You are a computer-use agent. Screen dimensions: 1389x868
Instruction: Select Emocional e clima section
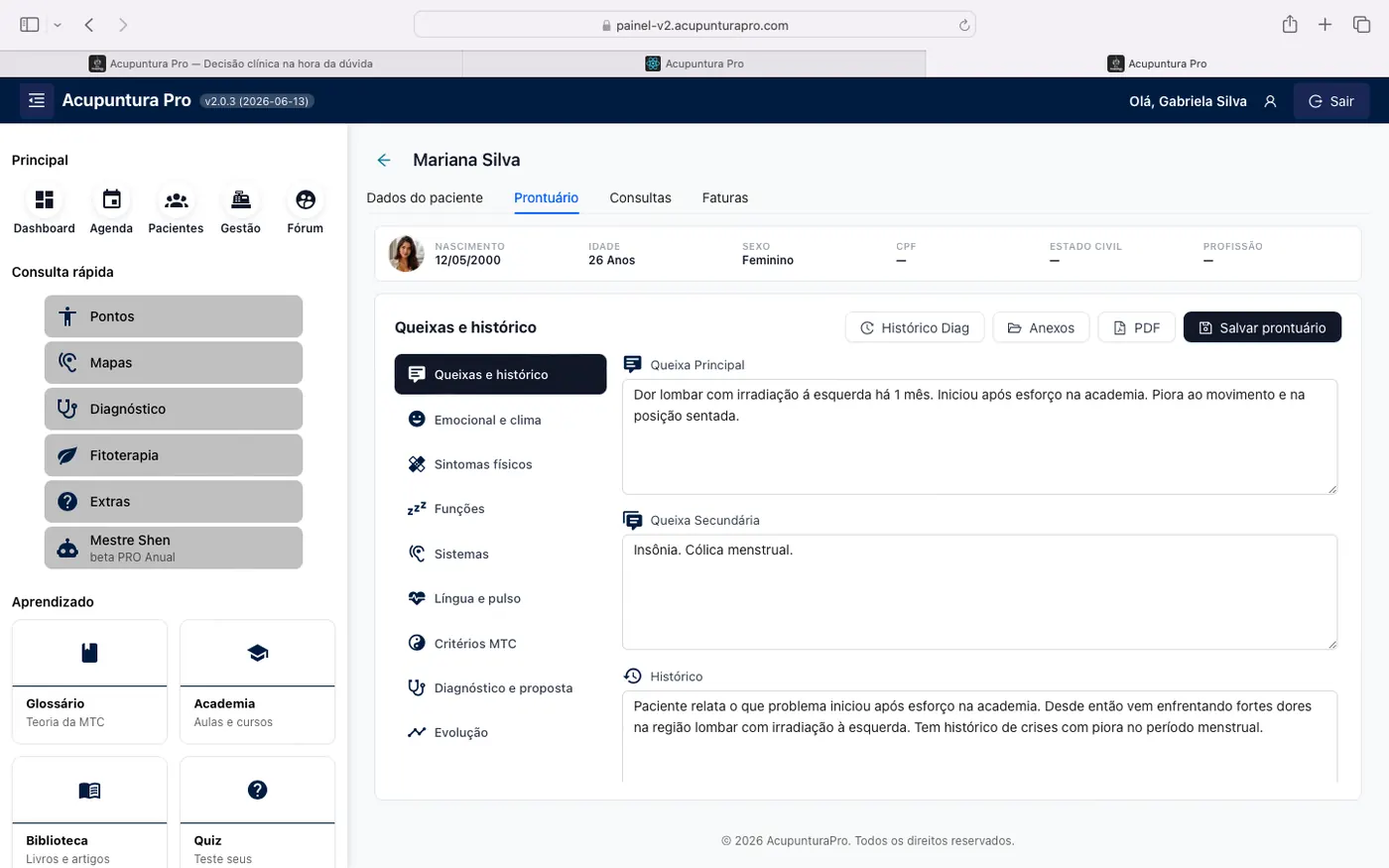pyautogui.click(x=500, y=420)
